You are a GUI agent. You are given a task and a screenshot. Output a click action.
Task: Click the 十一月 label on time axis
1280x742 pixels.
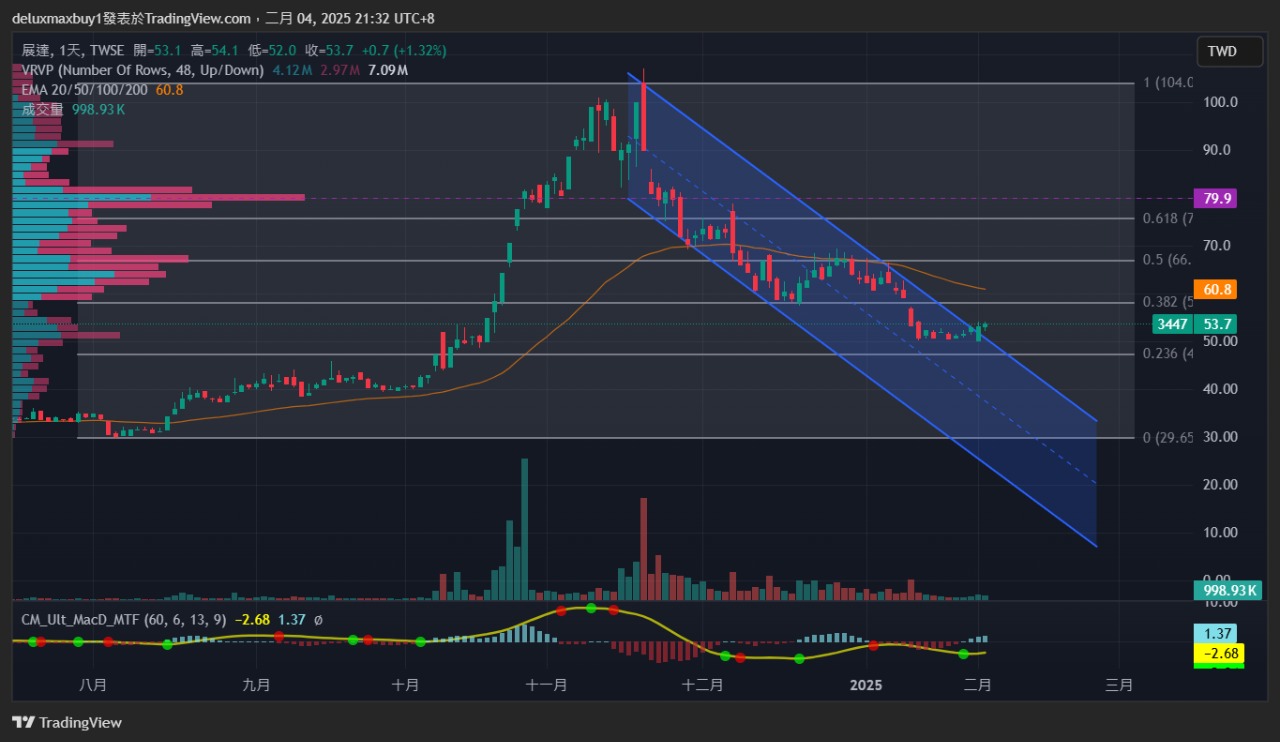tap(546, 685)
